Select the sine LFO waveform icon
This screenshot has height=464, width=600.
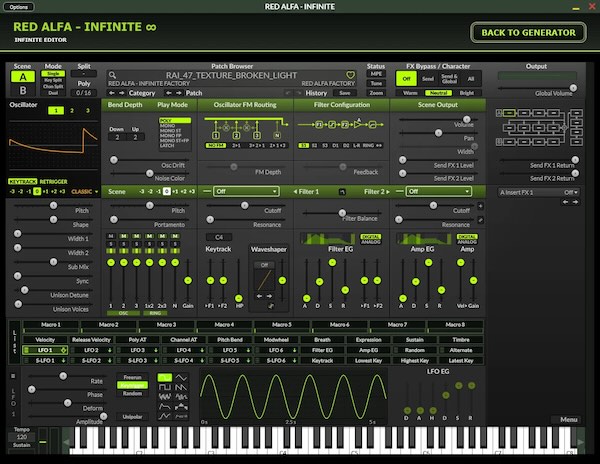pos(165,378)
